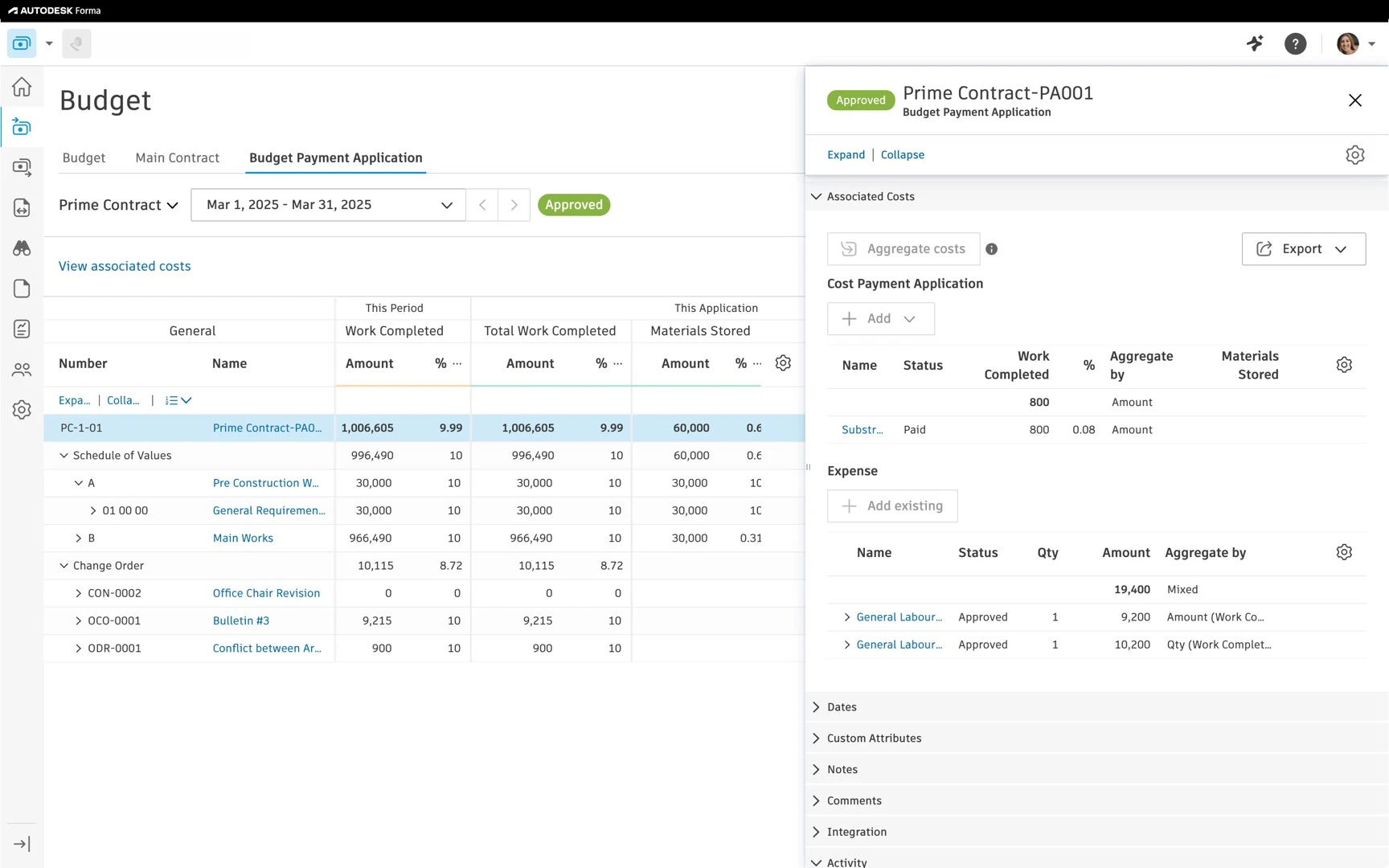Expand the Dates section
The width and height of the screenshot is (1389, 868).
pyautogui.click(x=816, y=707)
